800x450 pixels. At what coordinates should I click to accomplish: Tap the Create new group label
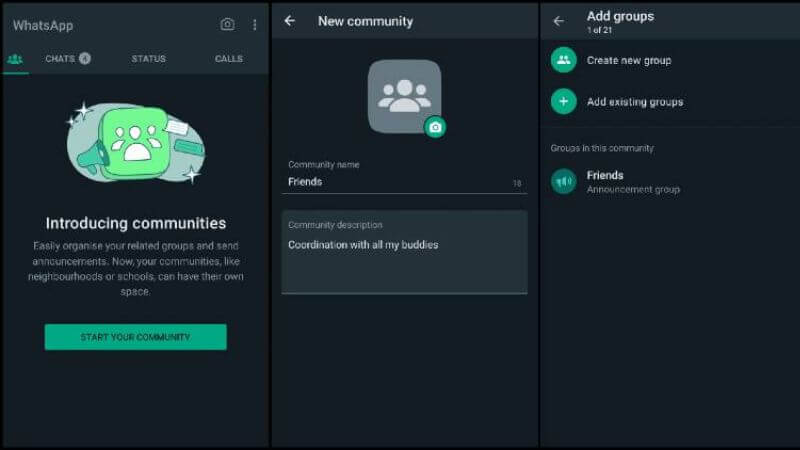click(628, 60)
